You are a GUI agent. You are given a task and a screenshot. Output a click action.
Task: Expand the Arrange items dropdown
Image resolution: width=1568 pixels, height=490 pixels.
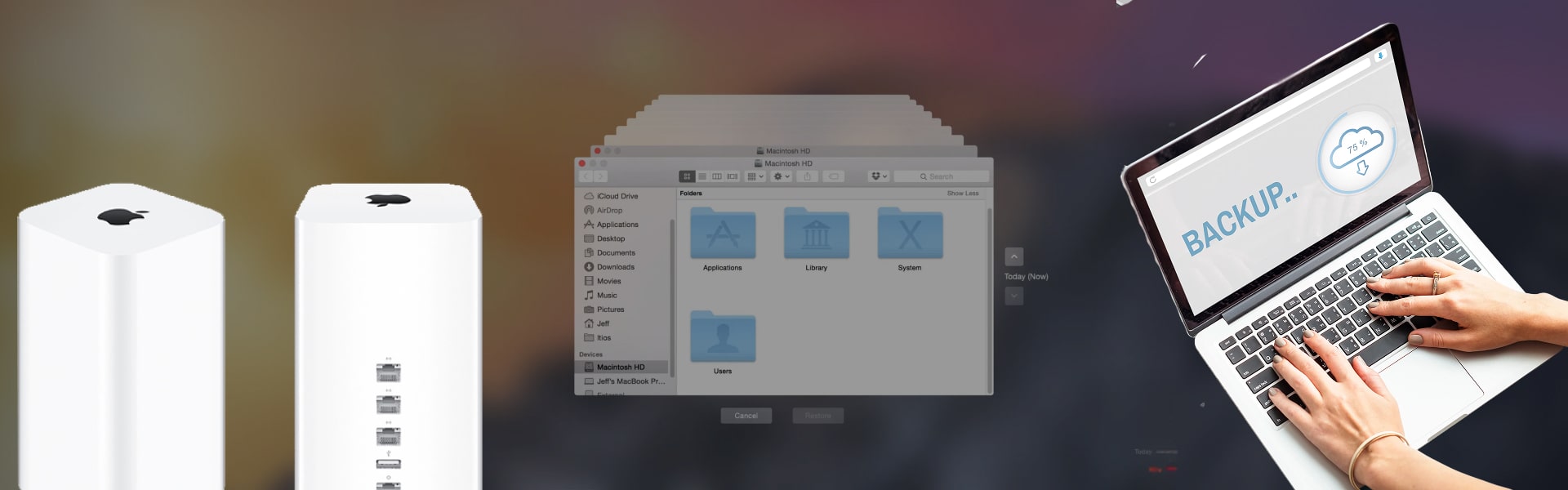point(755,176)
